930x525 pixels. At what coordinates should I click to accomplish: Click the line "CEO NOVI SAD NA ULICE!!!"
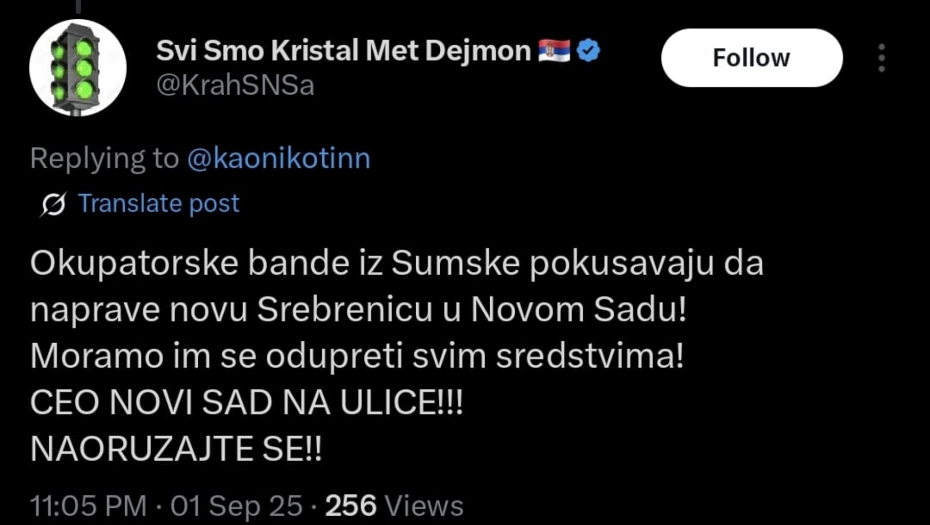click(247, 402)
